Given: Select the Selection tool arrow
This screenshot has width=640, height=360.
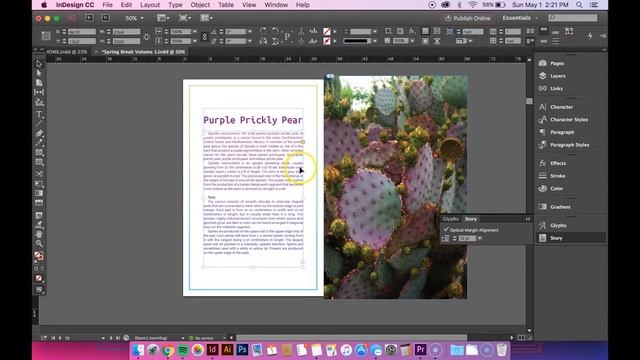Looking at the screenshot, I should coord(39,63).
